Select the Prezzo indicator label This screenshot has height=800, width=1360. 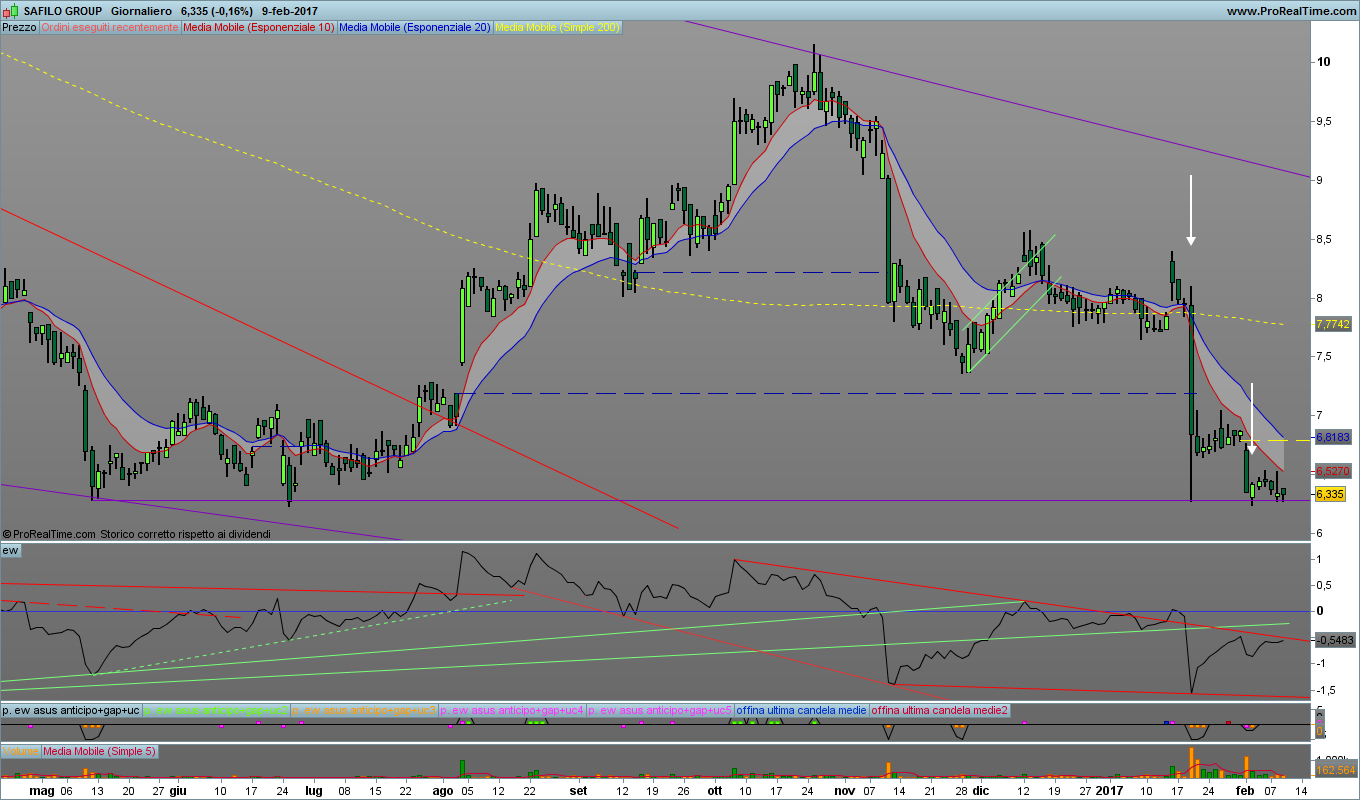point(19,28)
